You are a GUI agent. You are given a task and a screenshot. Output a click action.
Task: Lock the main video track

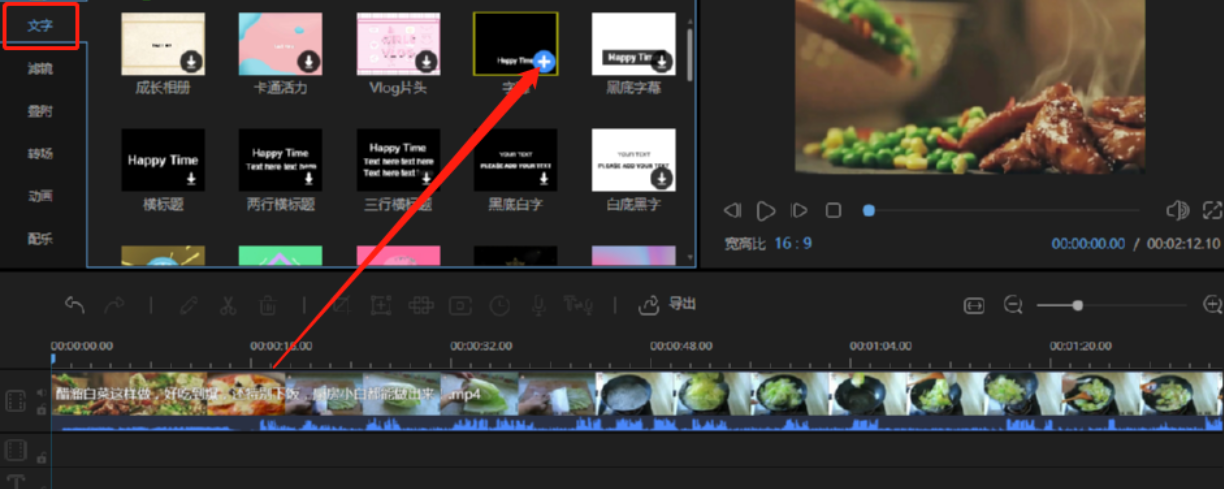[41, 410]
